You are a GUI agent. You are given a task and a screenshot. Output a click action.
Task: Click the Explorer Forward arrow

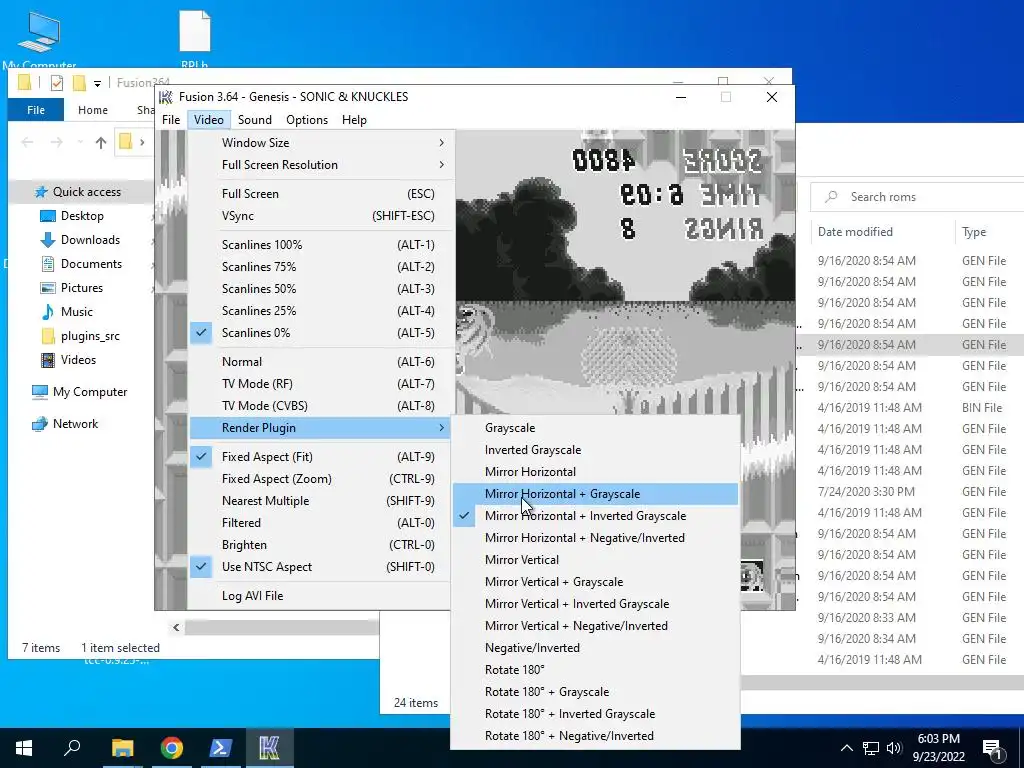coord(57,142)
